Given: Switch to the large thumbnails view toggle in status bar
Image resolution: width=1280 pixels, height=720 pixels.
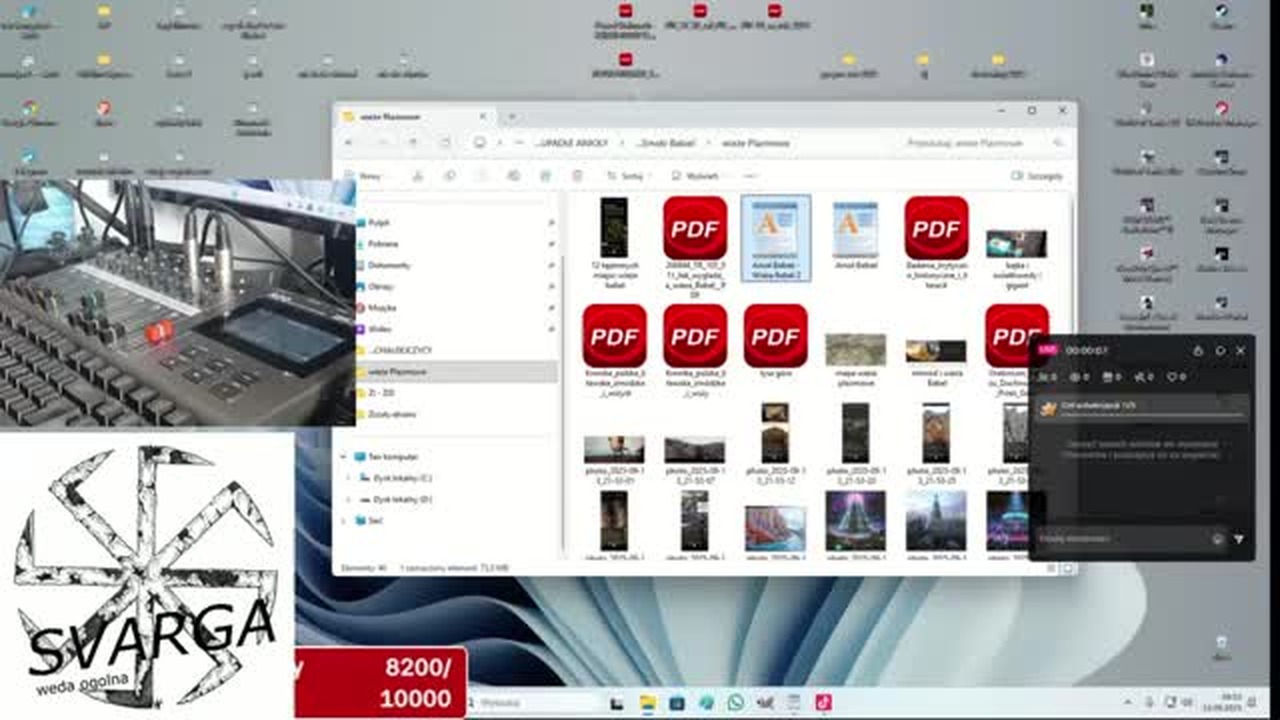Looking at the screenshot, I should 1067,568.
